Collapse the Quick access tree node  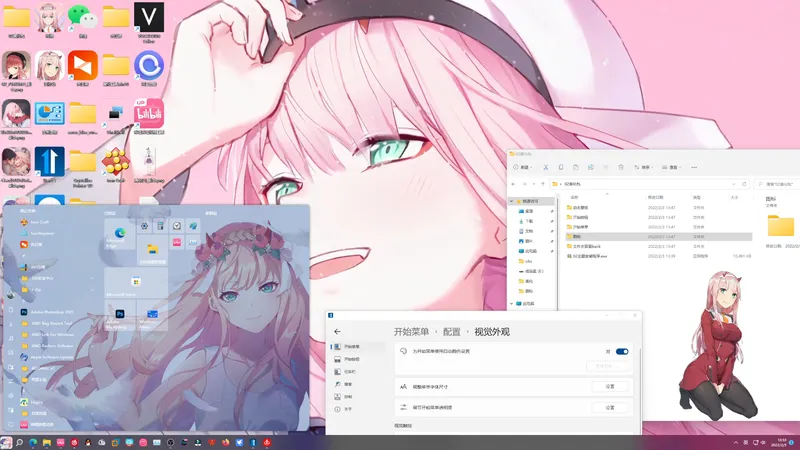pyautogui.click(x=512, y=201)
